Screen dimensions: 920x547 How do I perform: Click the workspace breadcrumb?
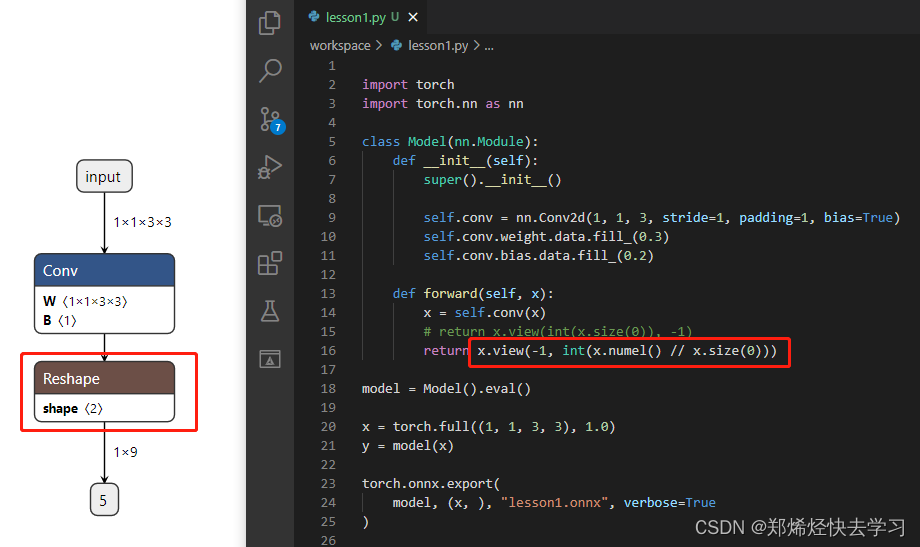point(340,46)
